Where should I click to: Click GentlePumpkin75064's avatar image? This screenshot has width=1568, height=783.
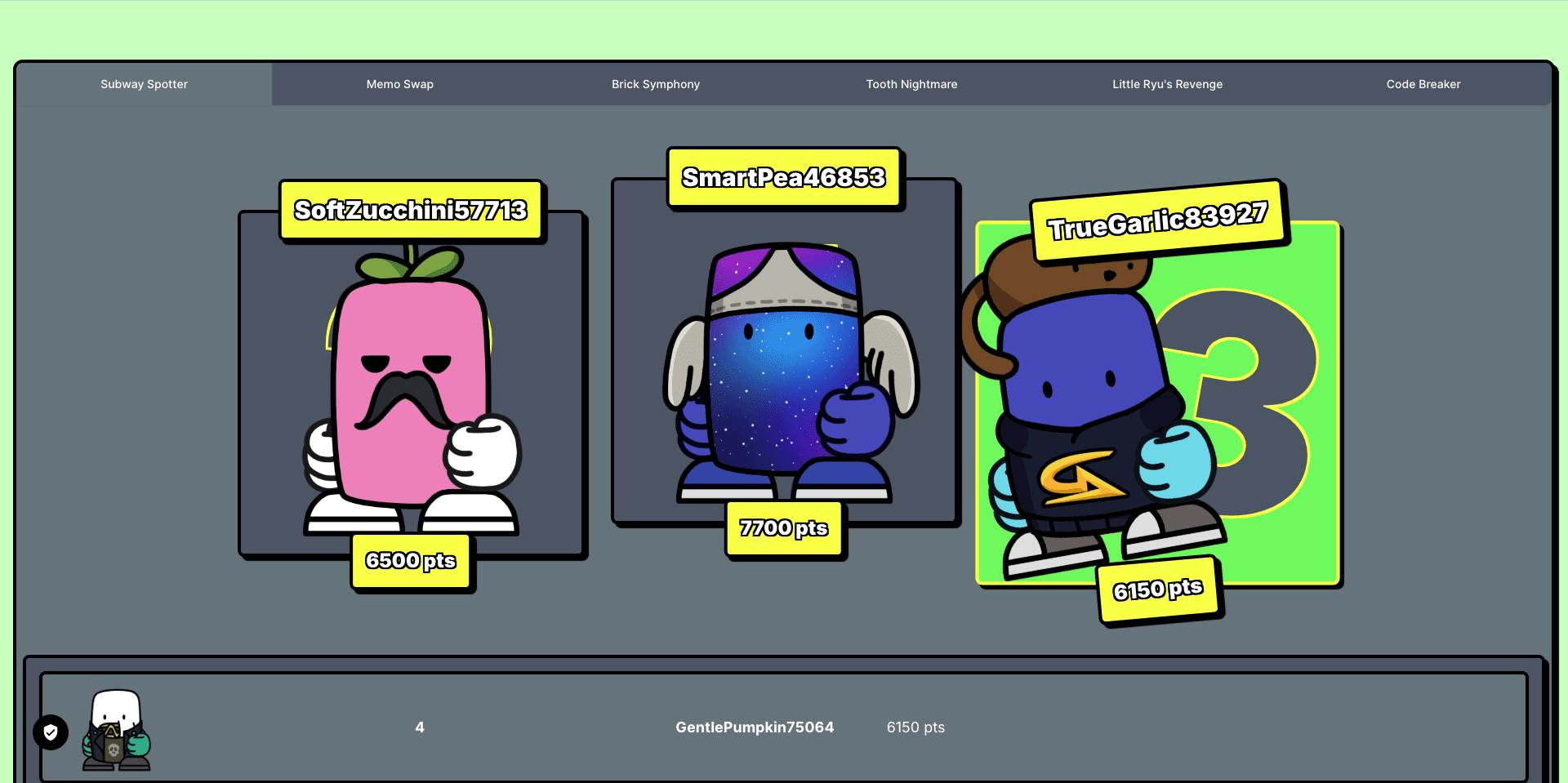click(x=116, y=730)
